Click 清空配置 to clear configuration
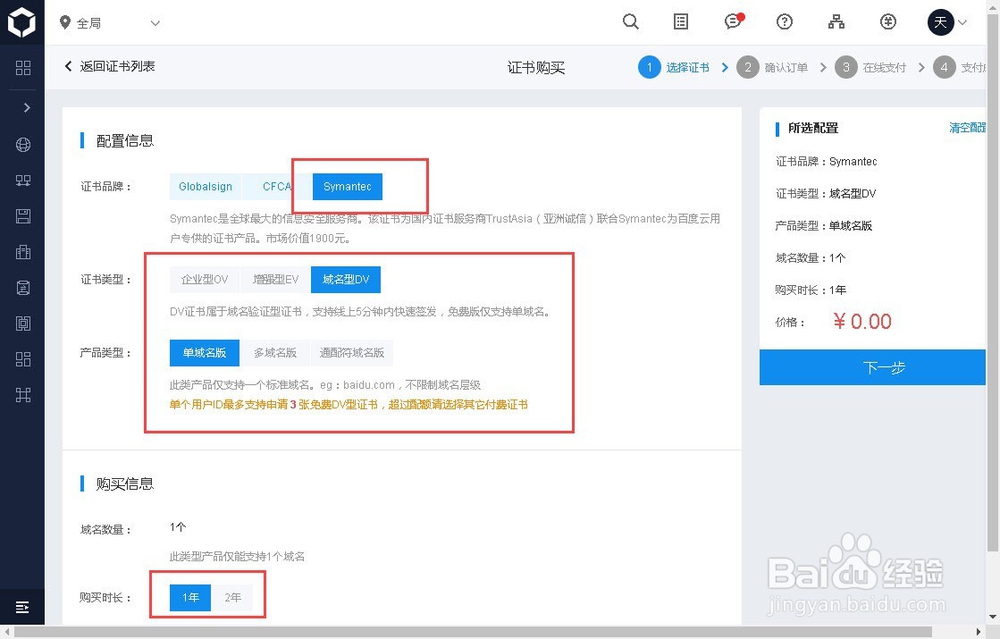 coord(967,128)
